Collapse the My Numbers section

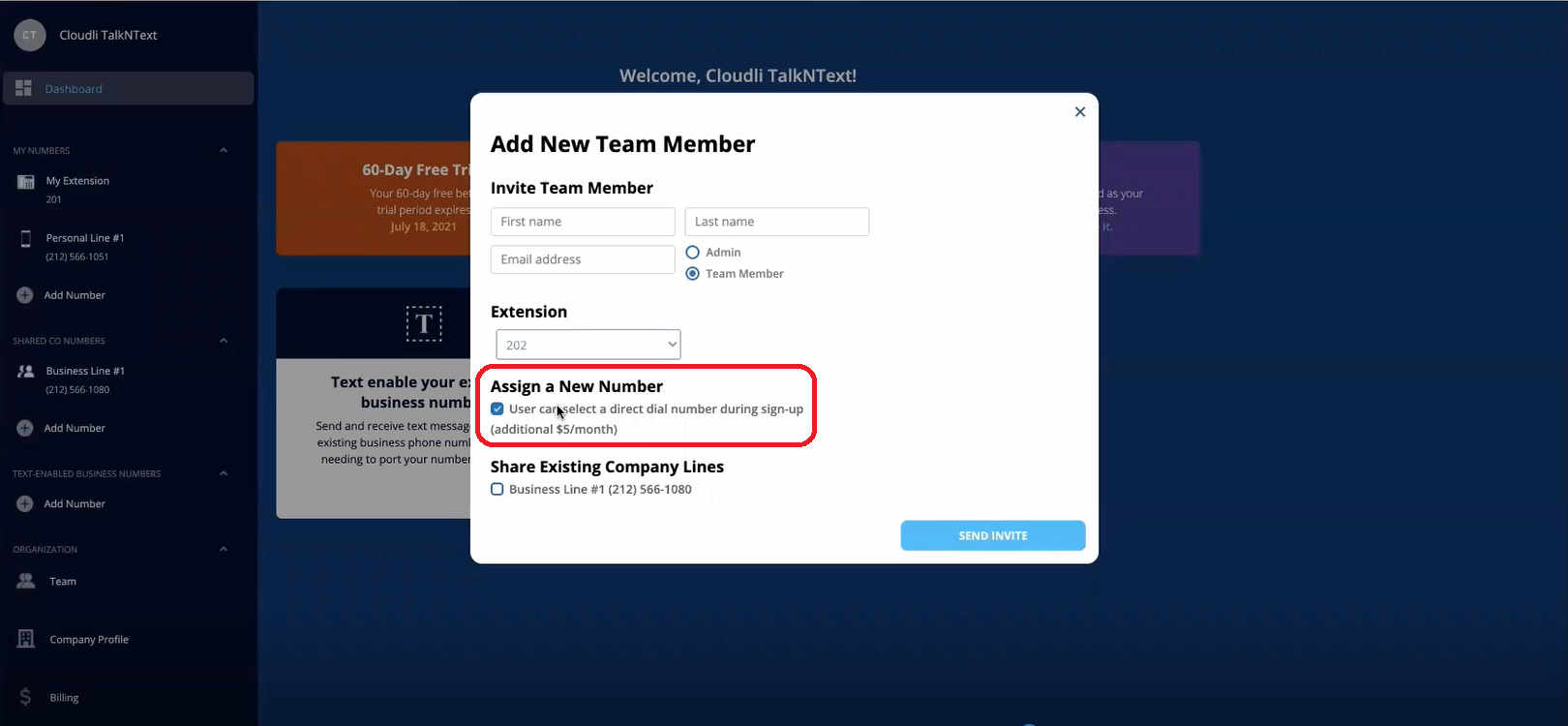pyautogui.click(x=224, y=150)
